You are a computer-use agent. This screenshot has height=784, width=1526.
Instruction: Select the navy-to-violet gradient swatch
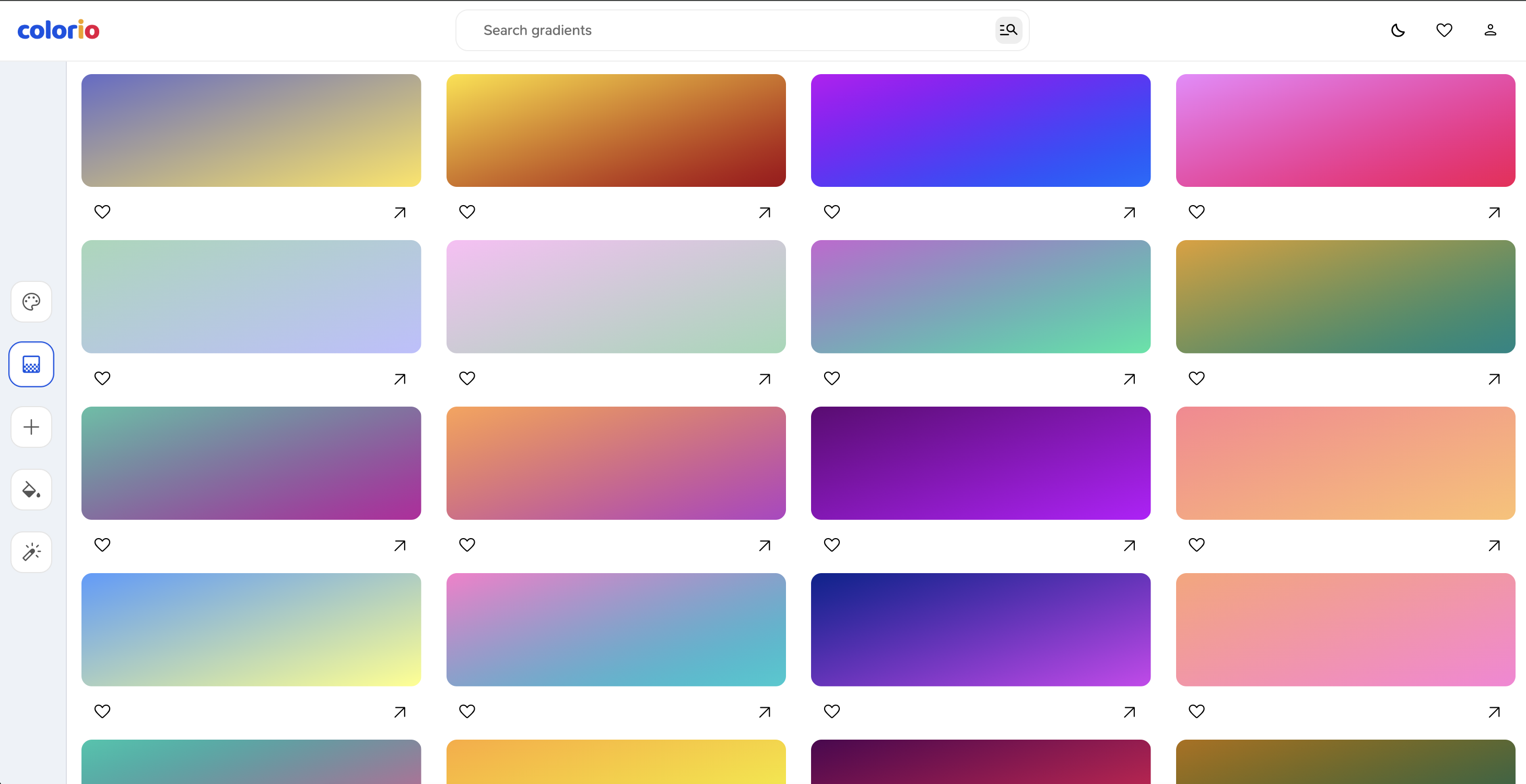[980, 629]
